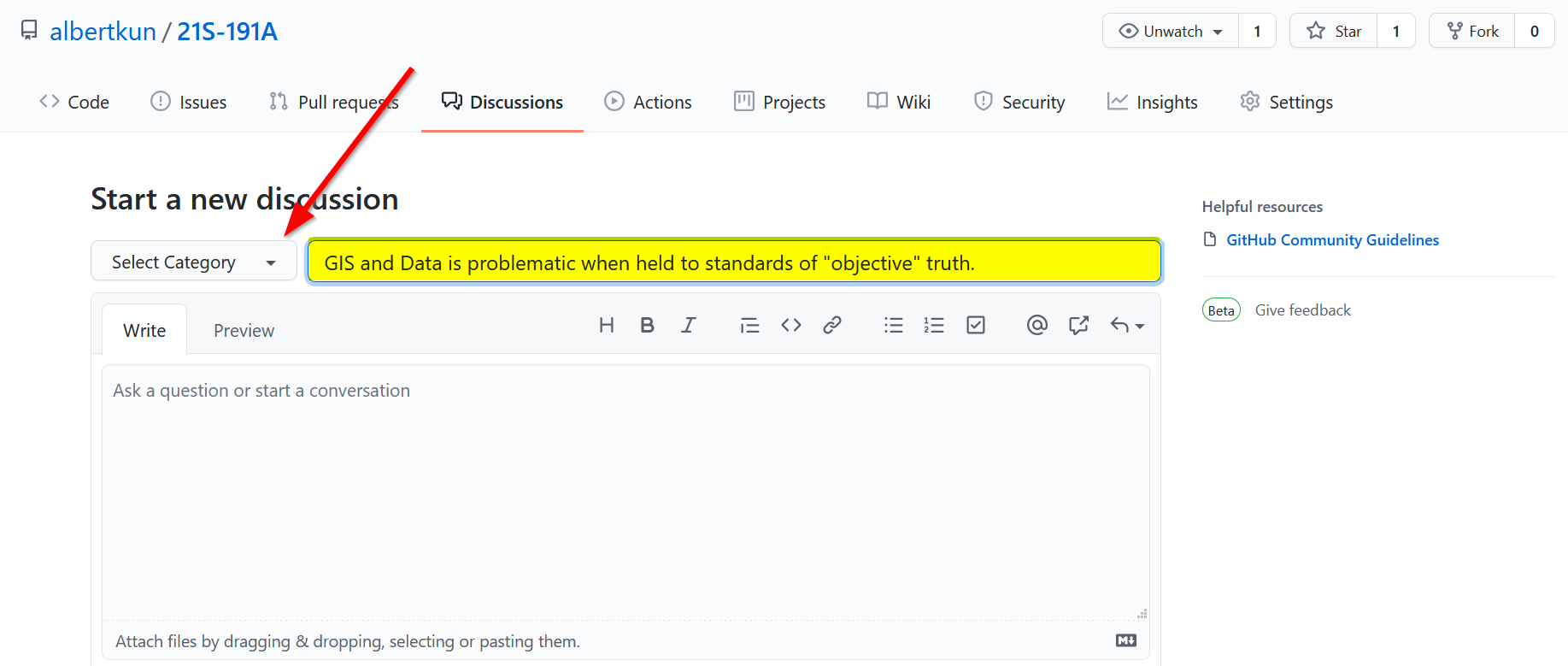Screen dimensions: 1568x666
Task: Open the Issues tab
Action: click(x=189, y=102)
